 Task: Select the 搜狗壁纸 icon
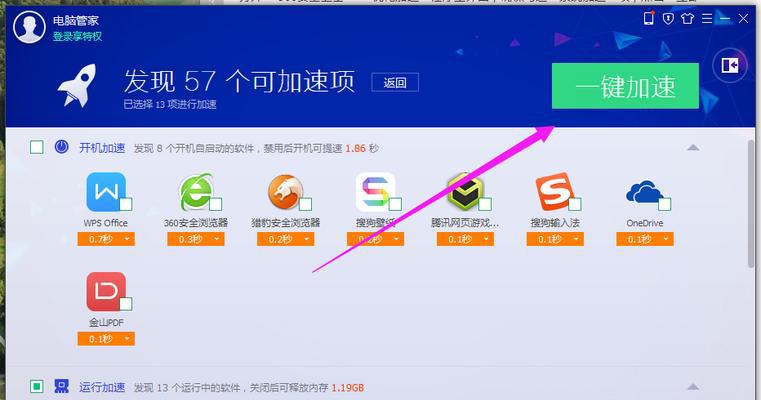pyautogui.click(x=375, y=191)
